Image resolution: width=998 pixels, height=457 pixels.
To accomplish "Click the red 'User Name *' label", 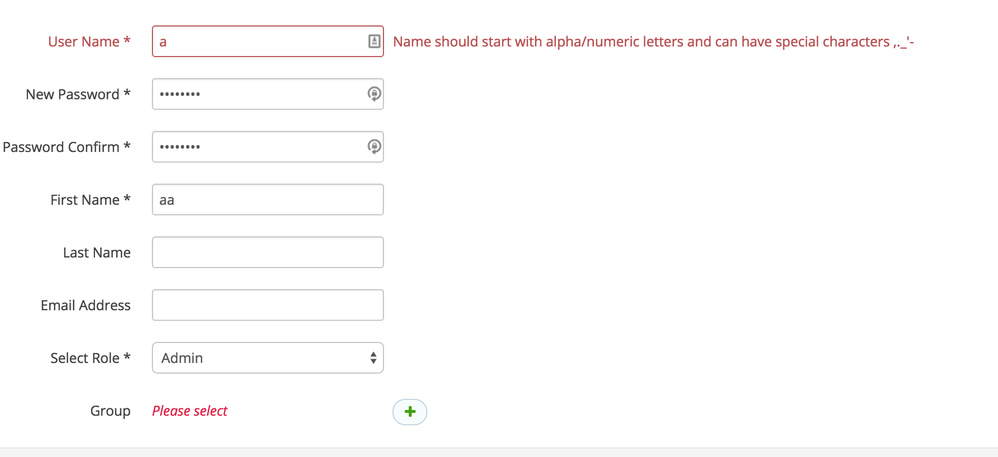I will tap(89, 42).
